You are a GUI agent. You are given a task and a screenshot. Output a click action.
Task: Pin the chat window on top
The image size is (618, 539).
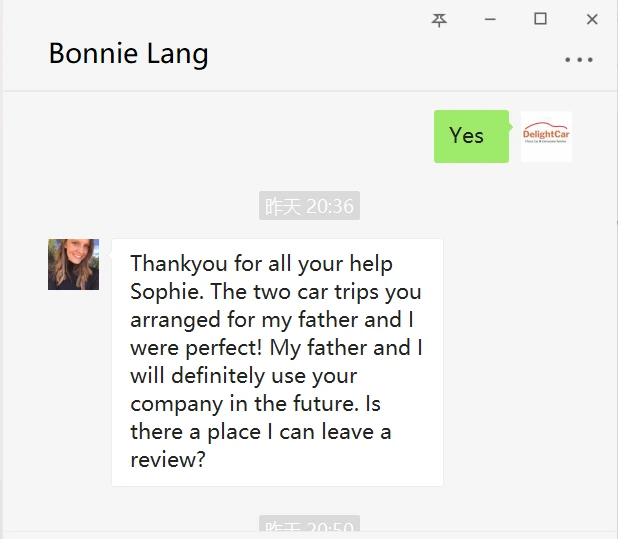439,19
